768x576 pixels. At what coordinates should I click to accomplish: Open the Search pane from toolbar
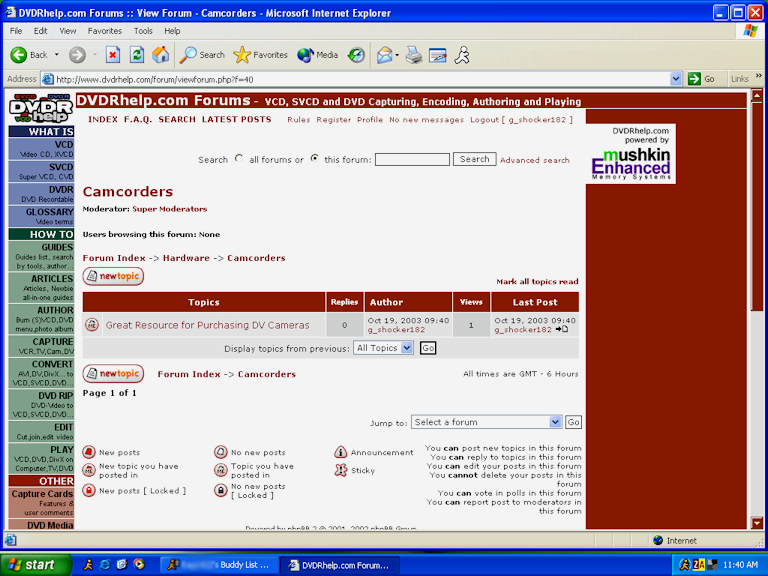(x=202, y=55)
